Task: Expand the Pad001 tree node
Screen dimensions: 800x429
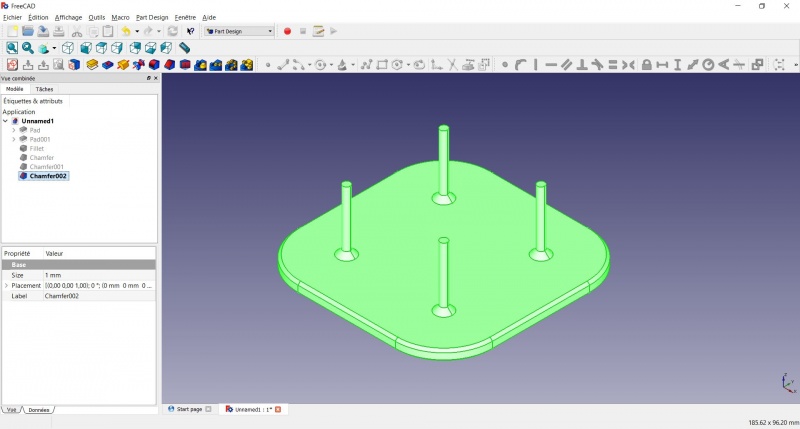Action: tap(14, 139)
